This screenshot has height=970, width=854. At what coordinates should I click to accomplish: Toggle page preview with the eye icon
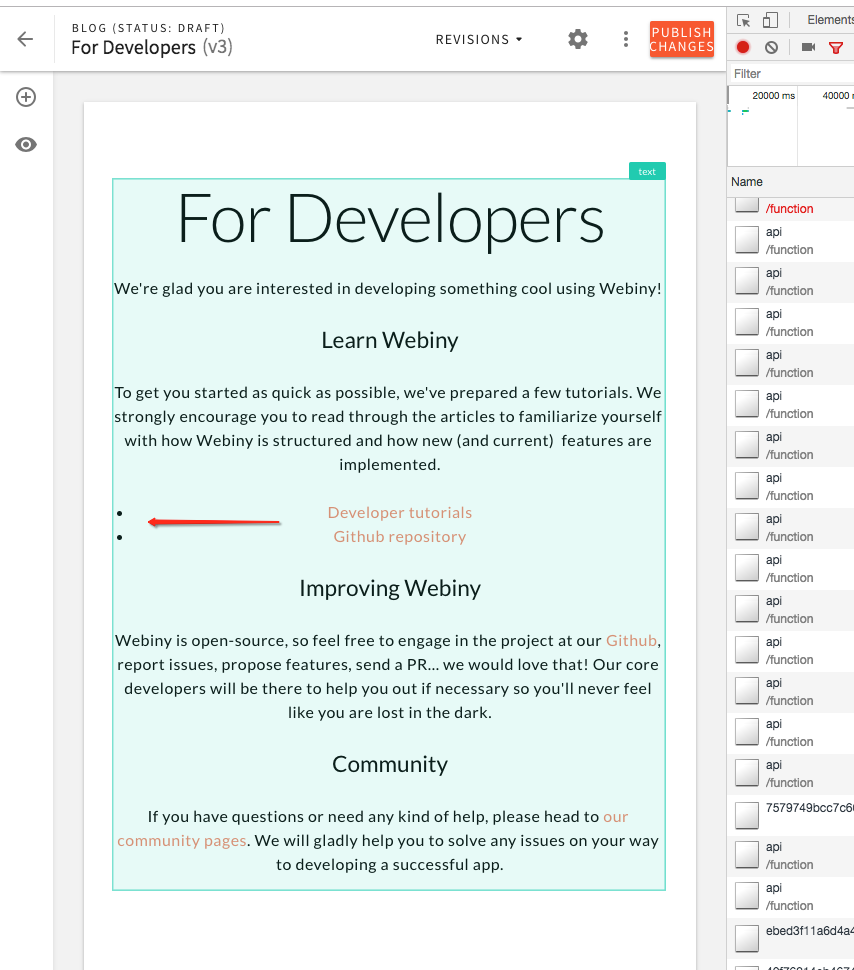tap(25, 144)
